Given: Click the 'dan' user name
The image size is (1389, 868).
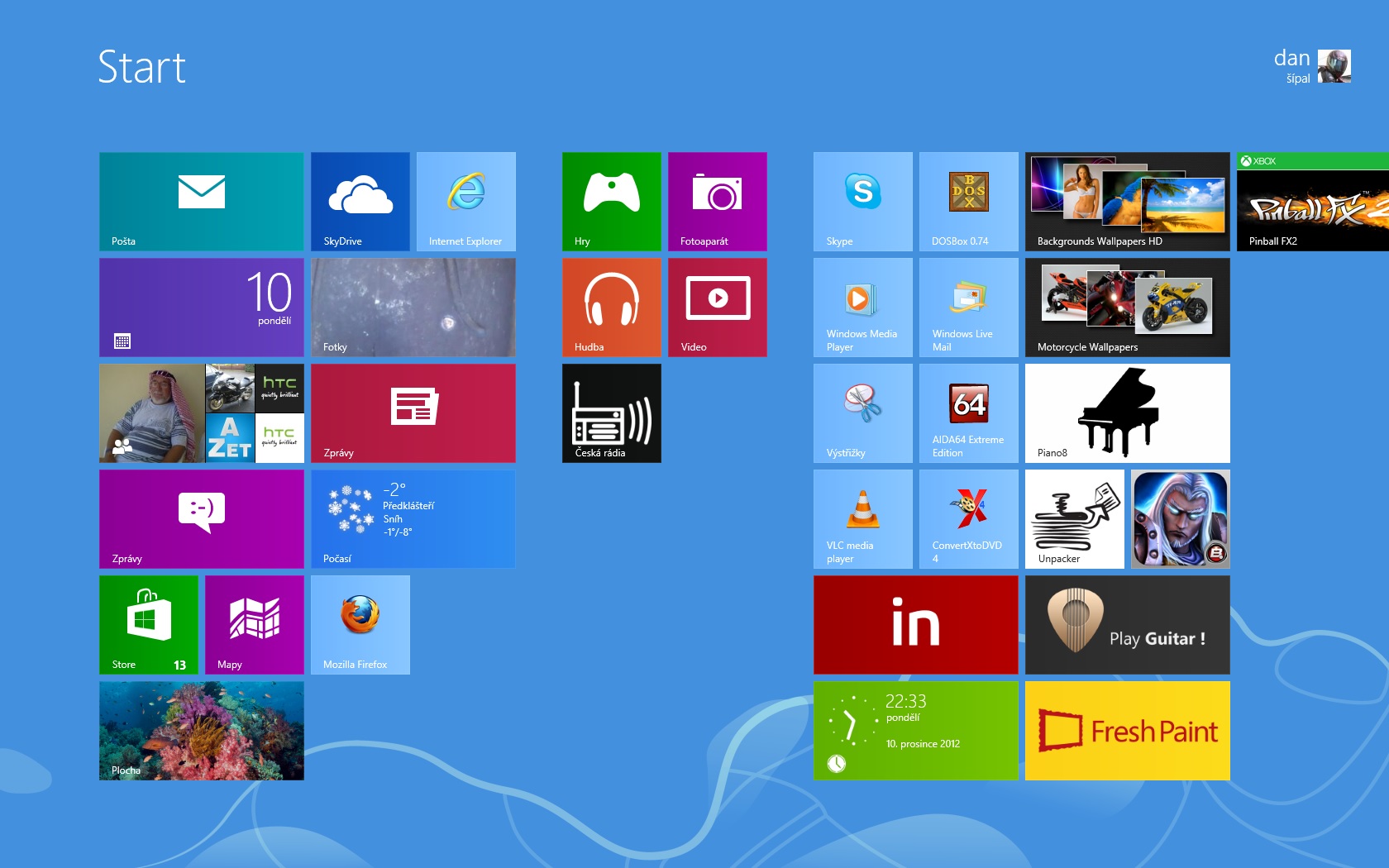Looking at the screenshot, I should coord(1292,58).
